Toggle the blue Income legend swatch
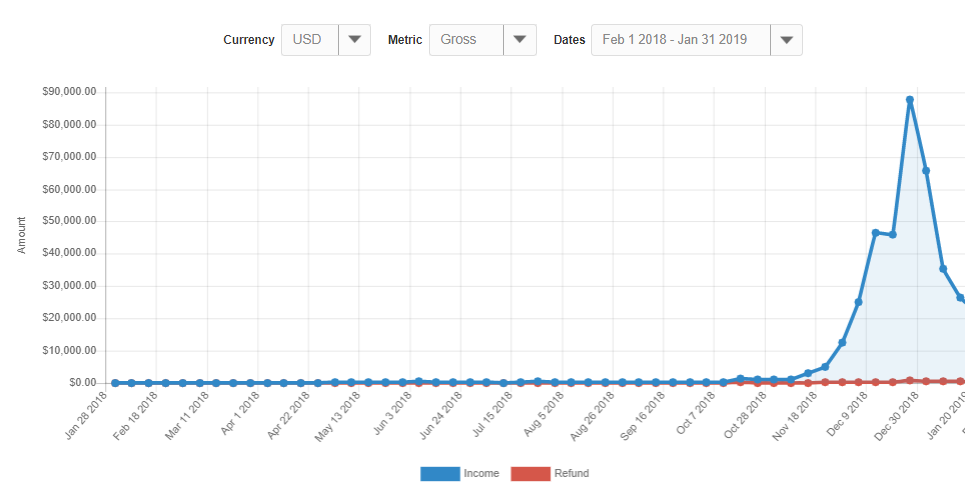This screenshot has width=965, height=489. (440, 473)
